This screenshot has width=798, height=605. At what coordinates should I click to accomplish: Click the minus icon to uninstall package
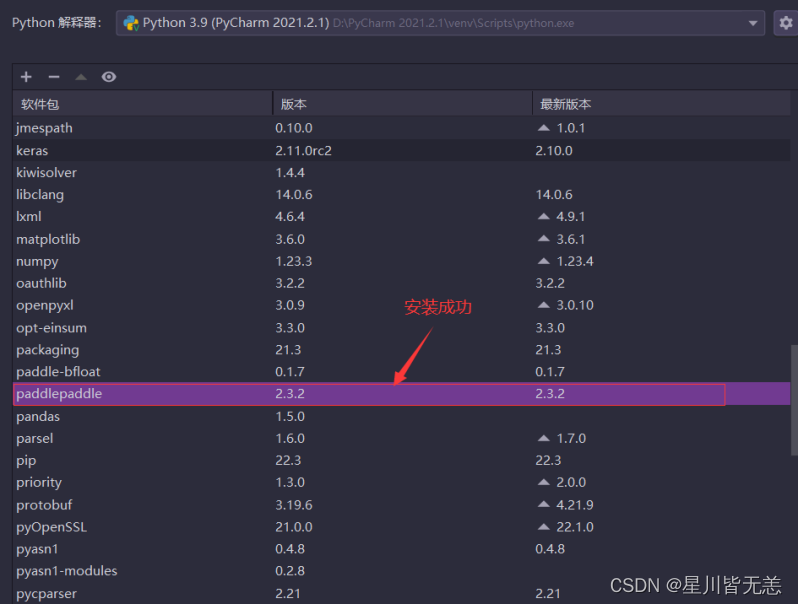click(54, 77)
